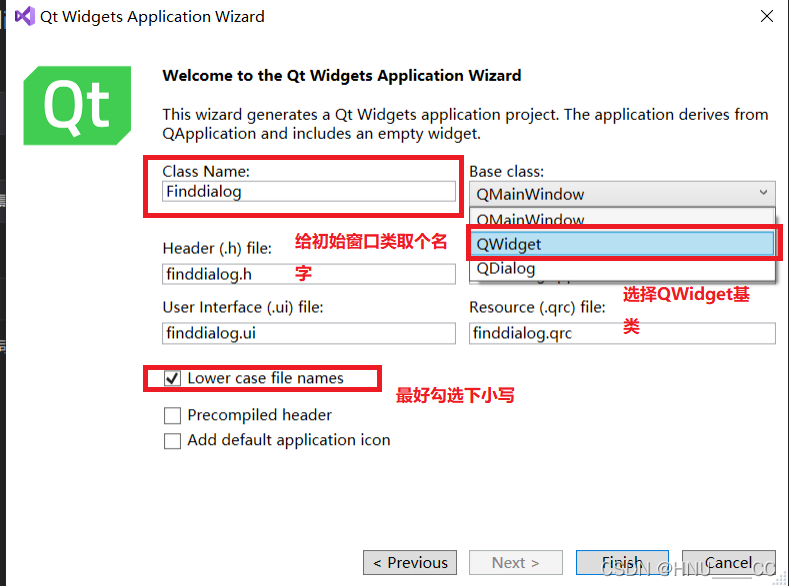Click the Finish button
The width and height of the screenshot is (791, 588).
tap(623, 562)
